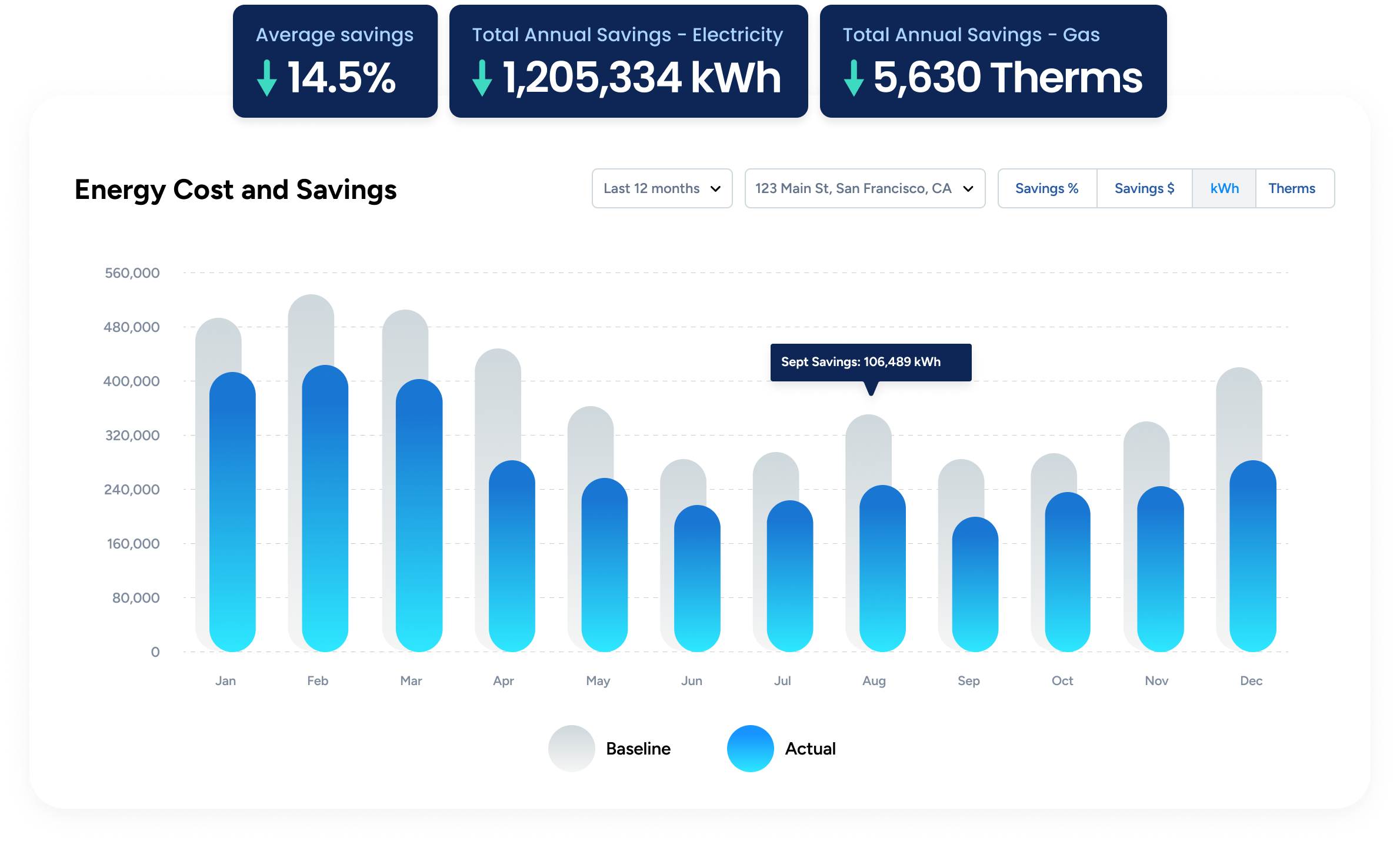Image resolution: width=1400 pixels, height=844 pixels.
Task: Click the Average savings card
Action: (335, 61)
